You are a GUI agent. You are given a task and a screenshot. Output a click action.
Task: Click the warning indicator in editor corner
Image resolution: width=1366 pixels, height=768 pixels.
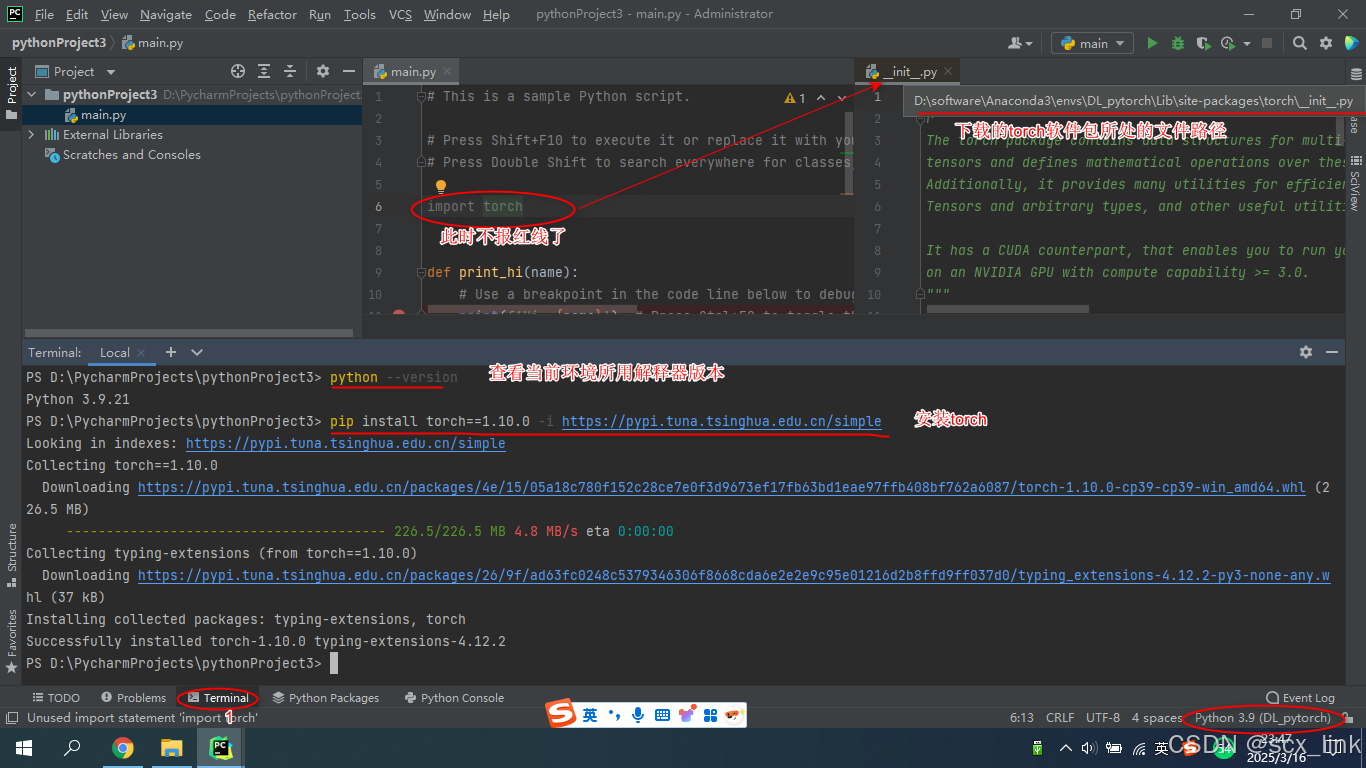[x=796, y=98]
